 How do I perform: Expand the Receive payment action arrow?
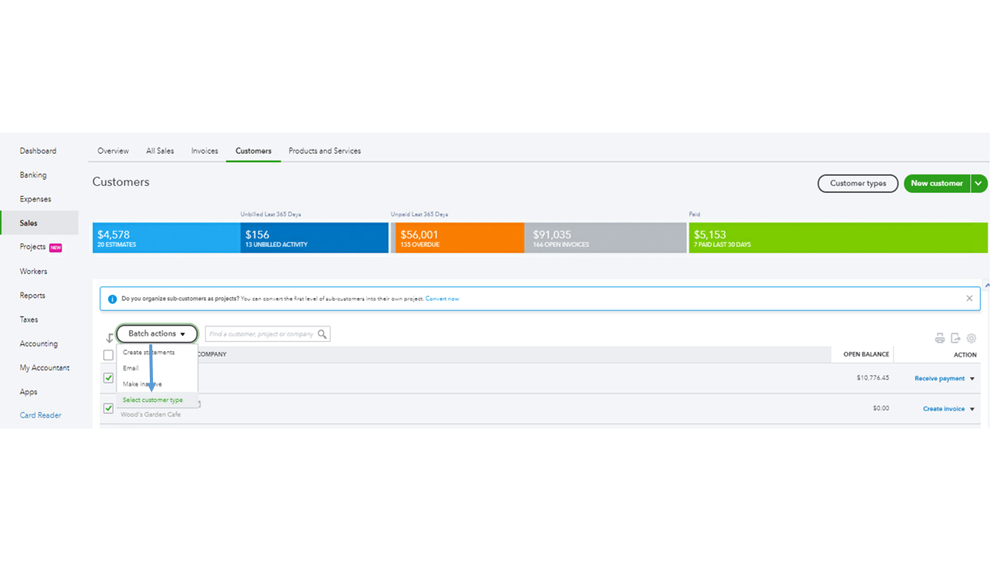coord(972,379)
